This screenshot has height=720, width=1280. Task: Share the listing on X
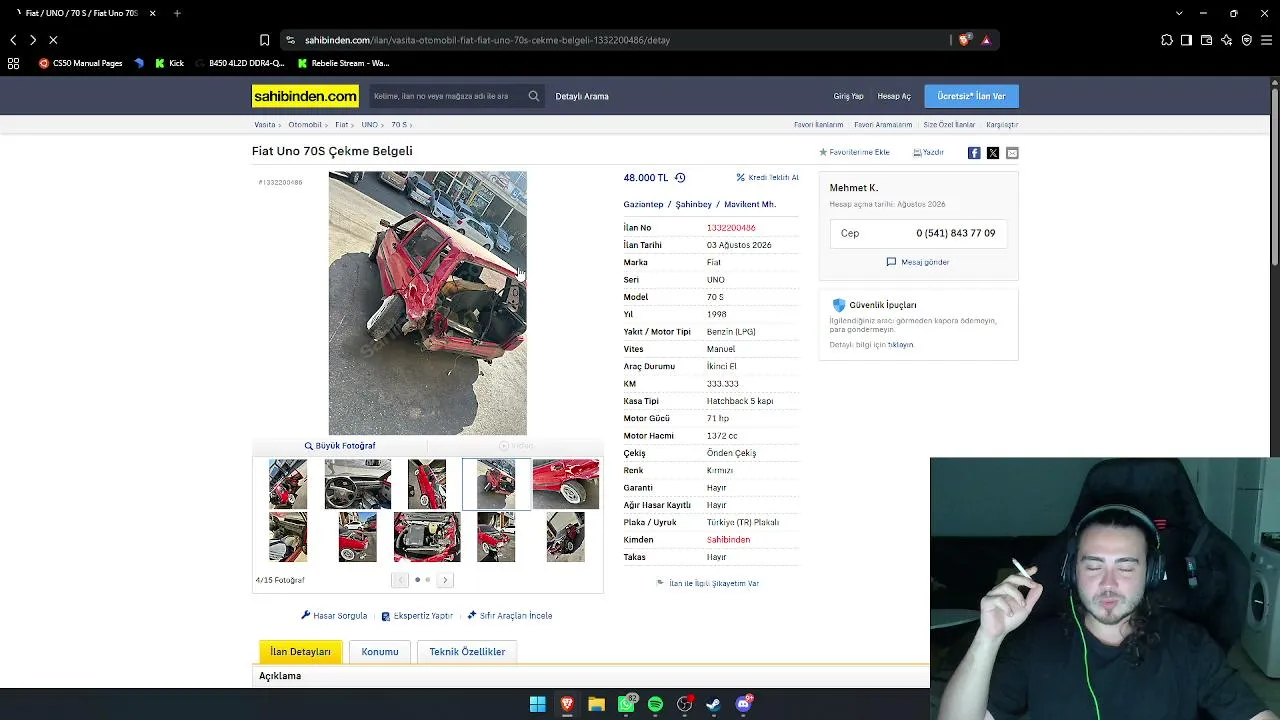pyautogui.click(x=993, y=153)
